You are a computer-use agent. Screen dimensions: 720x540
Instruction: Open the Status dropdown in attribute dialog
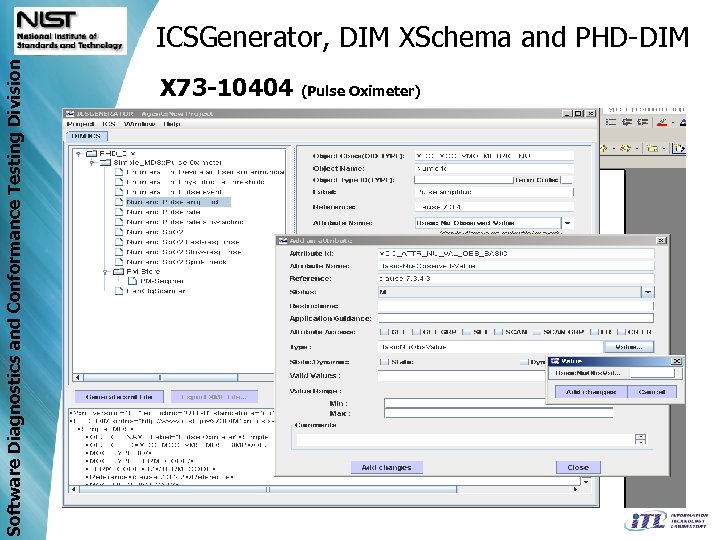pos(647,292)
